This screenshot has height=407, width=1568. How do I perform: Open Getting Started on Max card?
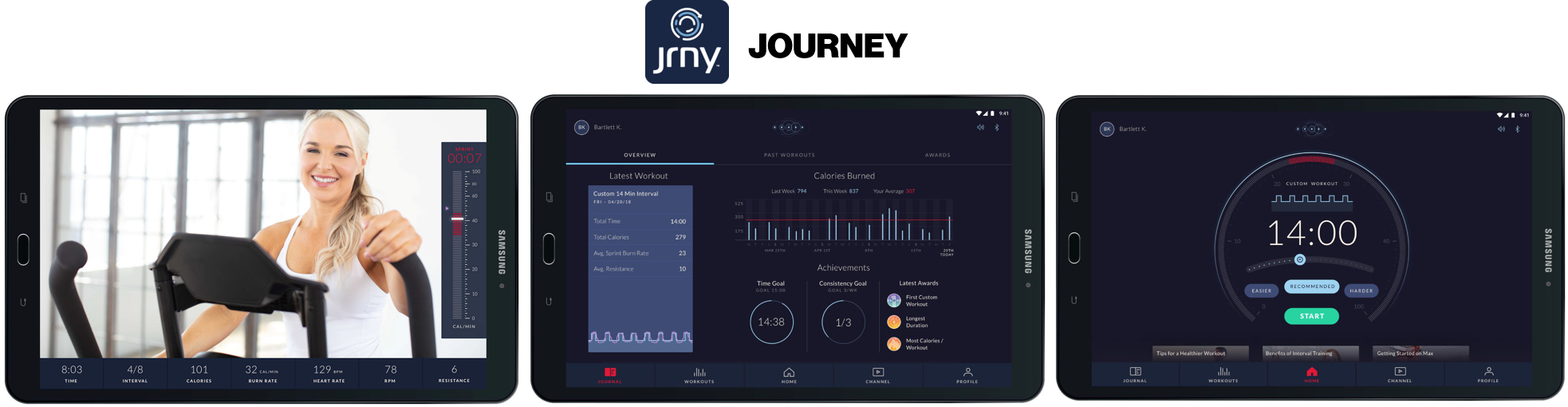pyautogui.click(x=1420, y=353)
